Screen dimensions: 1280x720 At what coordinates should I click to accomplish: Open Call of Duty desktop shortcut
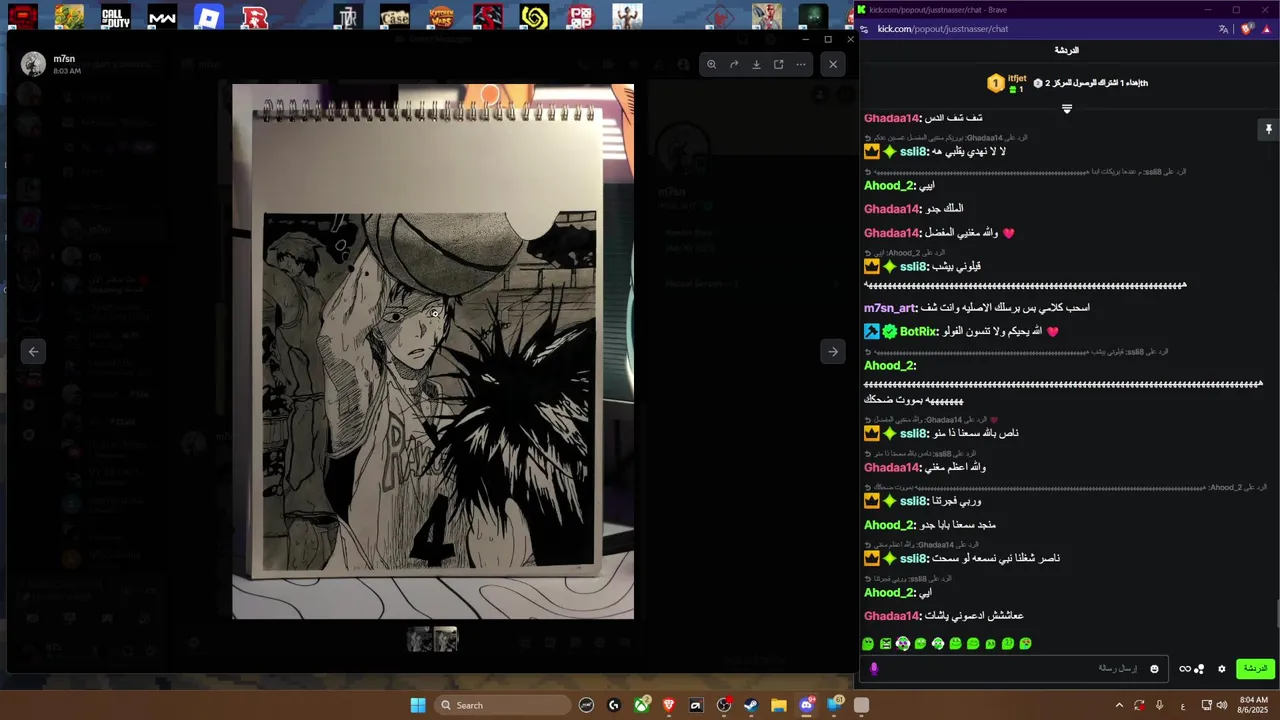coord(116,17)
